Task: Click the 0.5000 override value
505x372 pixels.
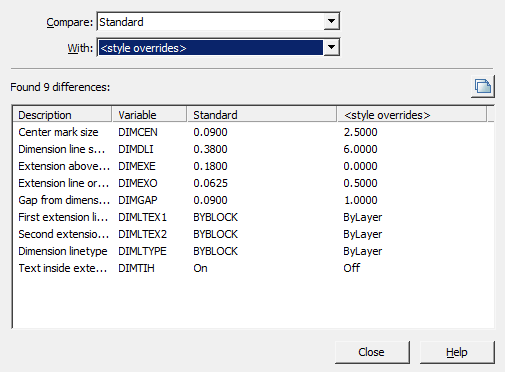Action: point(360,183)
